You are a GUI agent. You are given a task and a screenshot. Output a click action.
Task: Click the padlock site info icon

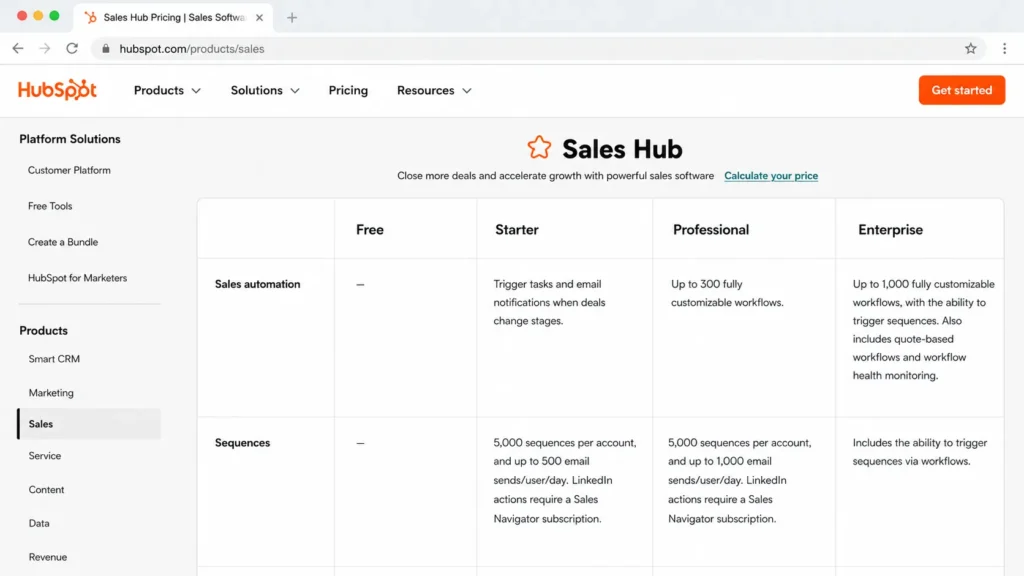106,48
